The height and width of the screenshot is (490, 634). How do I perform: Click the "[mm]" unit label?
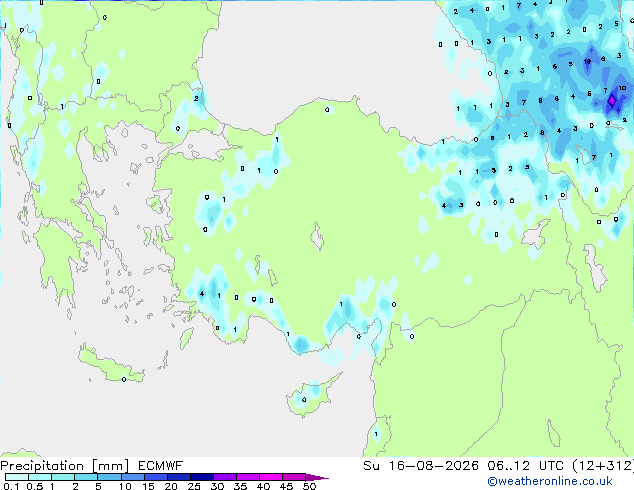(111, 466)
